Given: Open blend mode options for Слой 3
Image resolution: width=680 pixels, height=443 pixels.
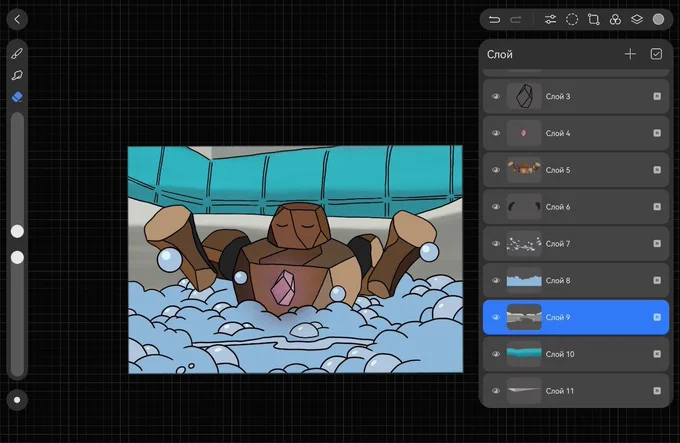Looking at the screenshot, I should point(657,96).
